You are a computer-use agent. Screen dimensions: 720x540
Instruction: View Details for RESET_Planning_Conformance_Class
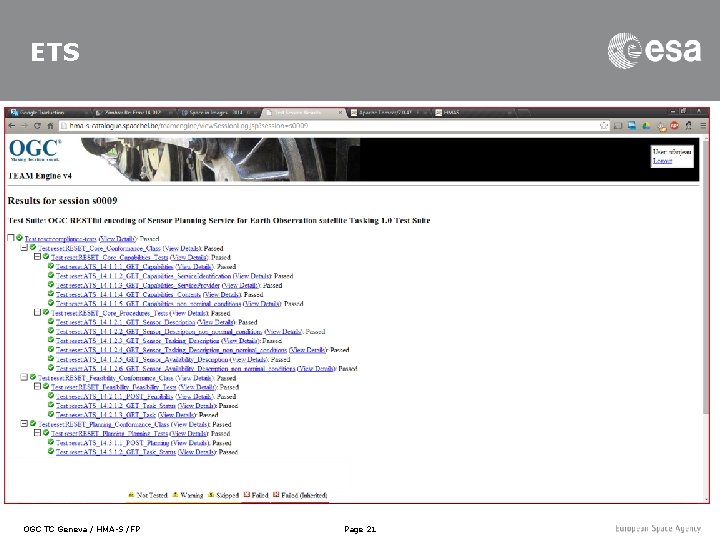pyautogui.click(x=190, y=424)
